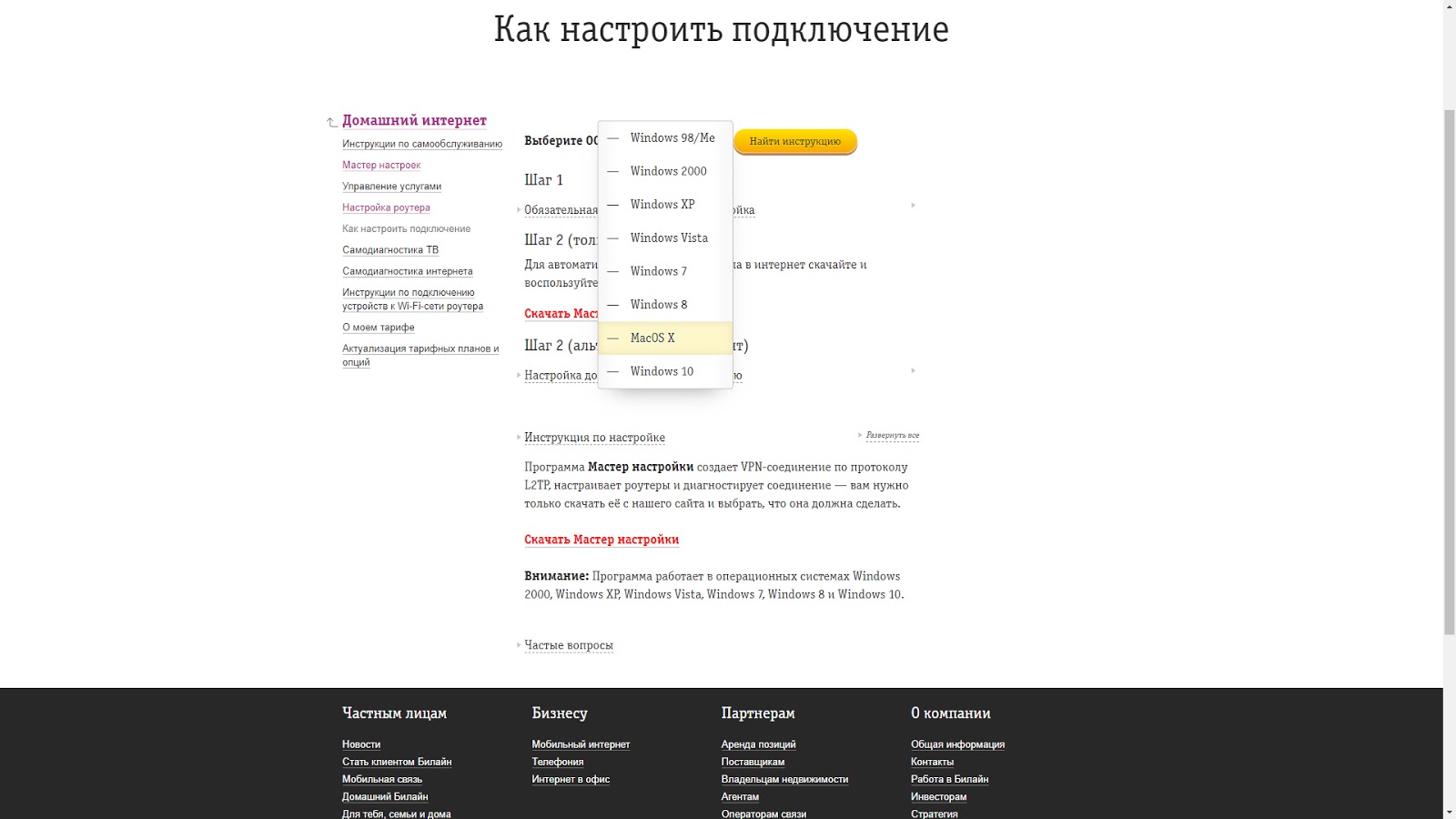Click О компании footer heading
The height and width of the screenshot is (819, 1456).
950,713
